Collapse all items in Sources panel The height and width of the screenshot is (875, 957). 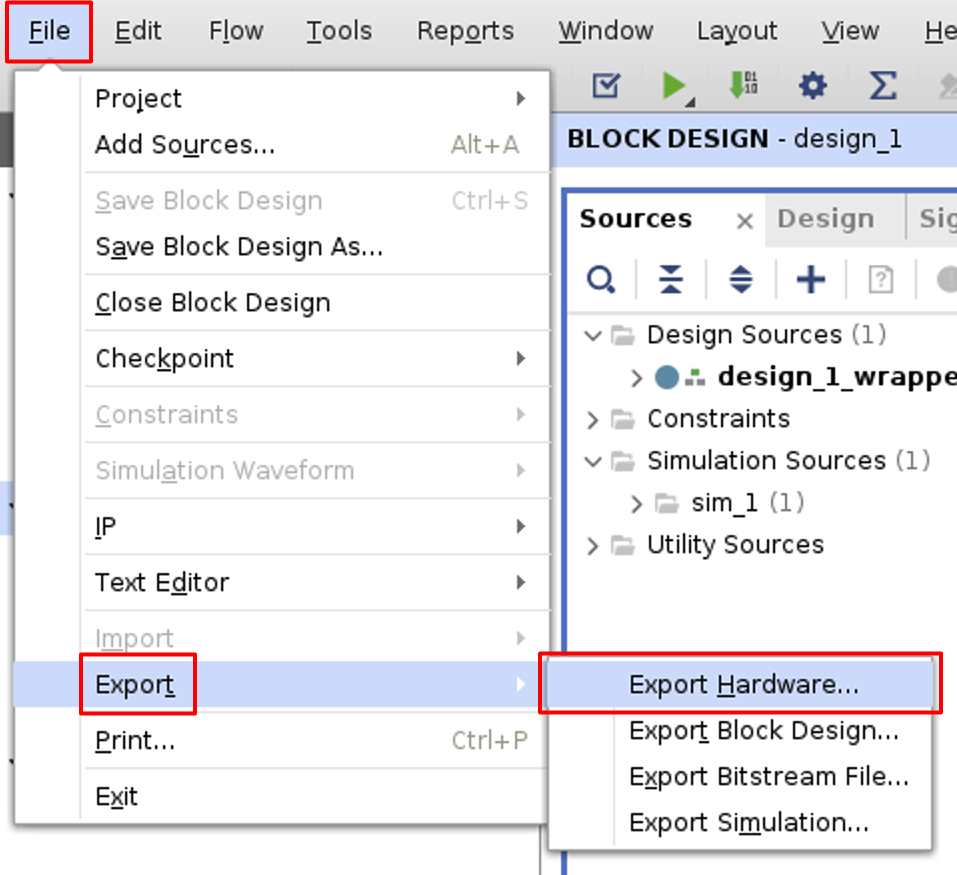click(x=670, y=279)
